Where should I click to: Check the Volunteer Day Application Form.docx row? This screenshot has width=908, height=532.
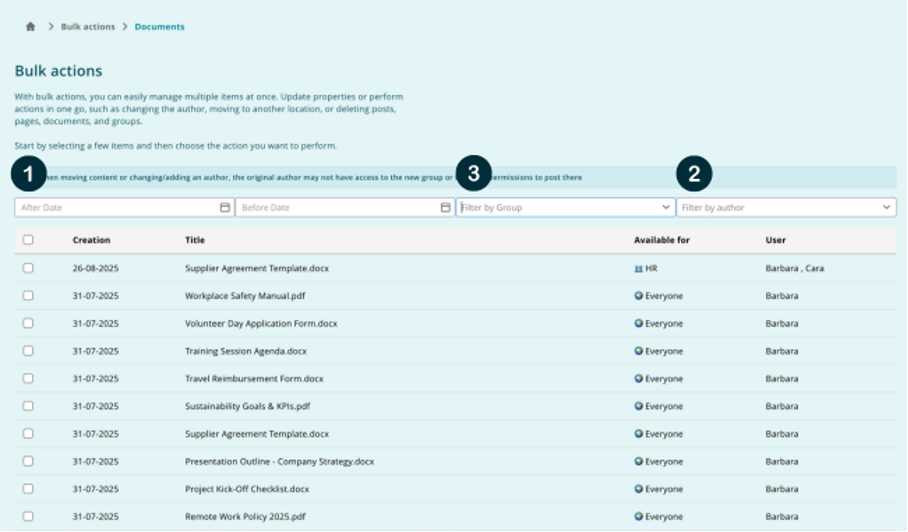coord(28,323)
